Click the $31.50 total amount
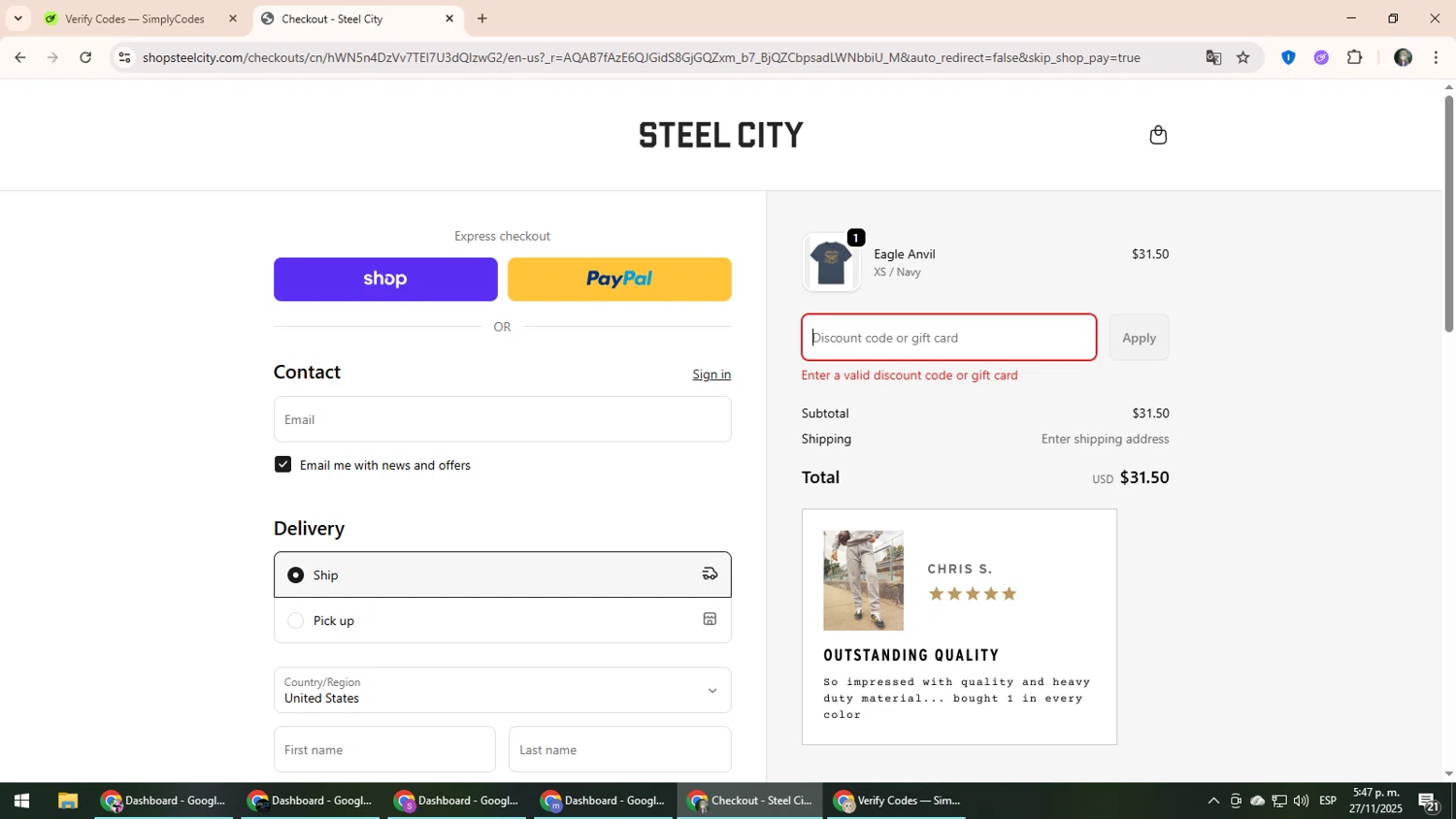 (x=1144, y=477)
